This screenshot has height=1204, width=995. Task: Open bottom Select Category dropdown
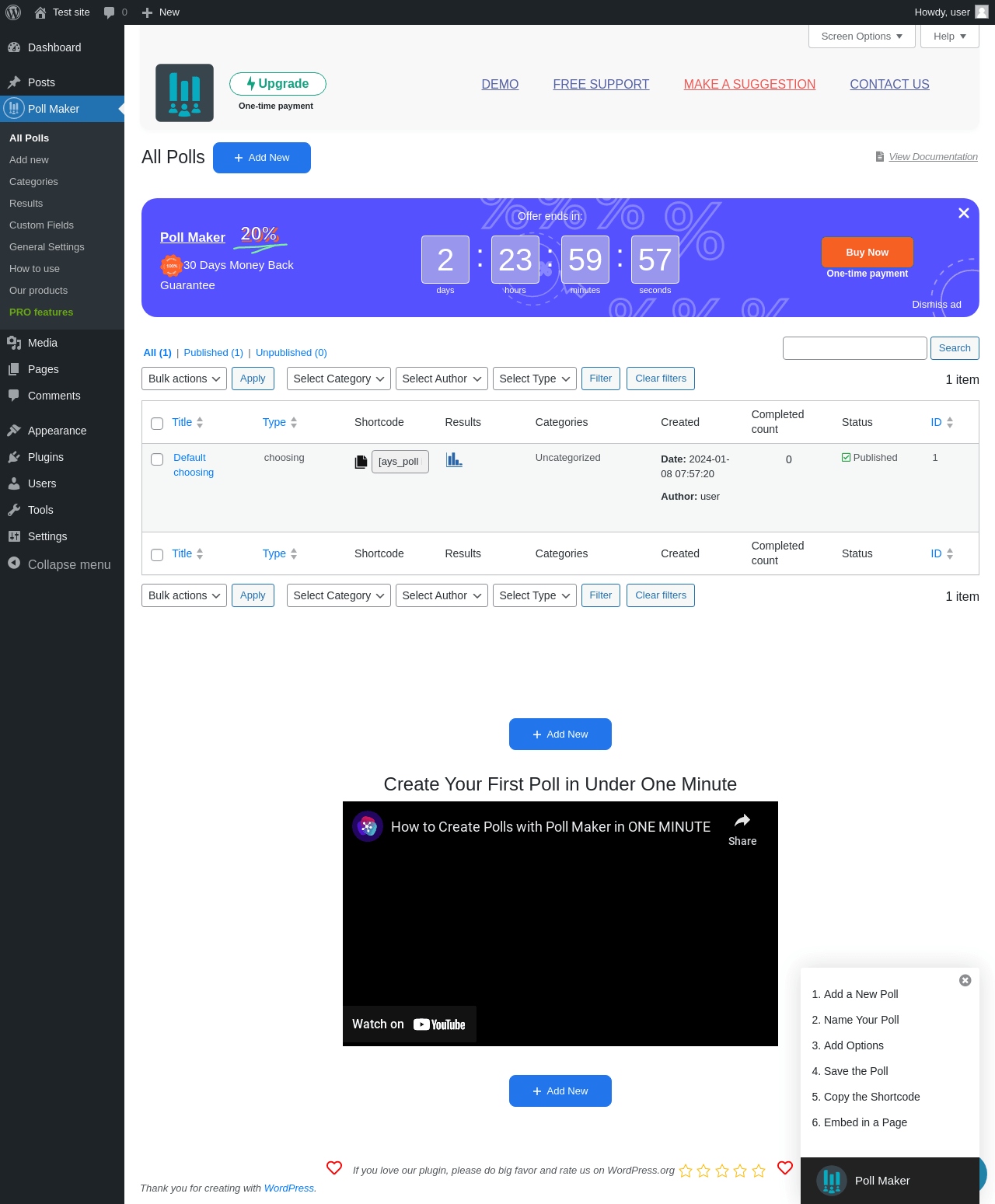click(x=338, y=595)
